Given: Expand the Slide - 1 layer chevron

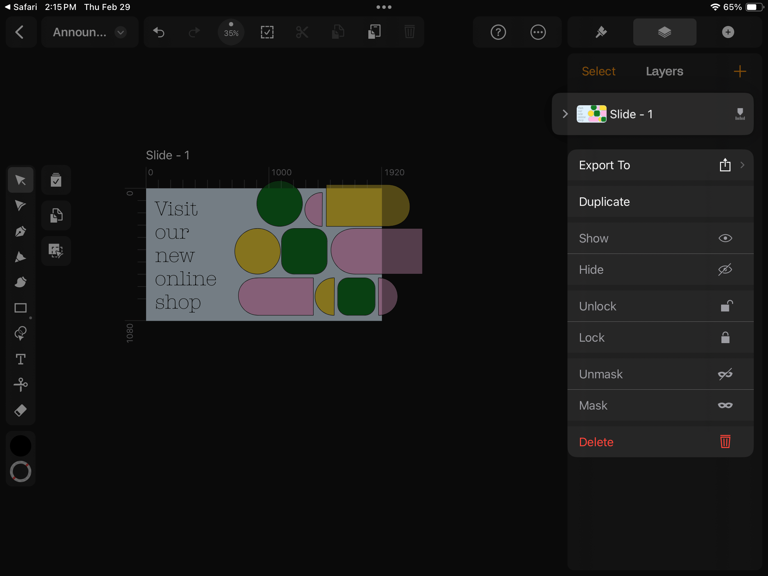Looking at the screenshot, I should (565, 114).
